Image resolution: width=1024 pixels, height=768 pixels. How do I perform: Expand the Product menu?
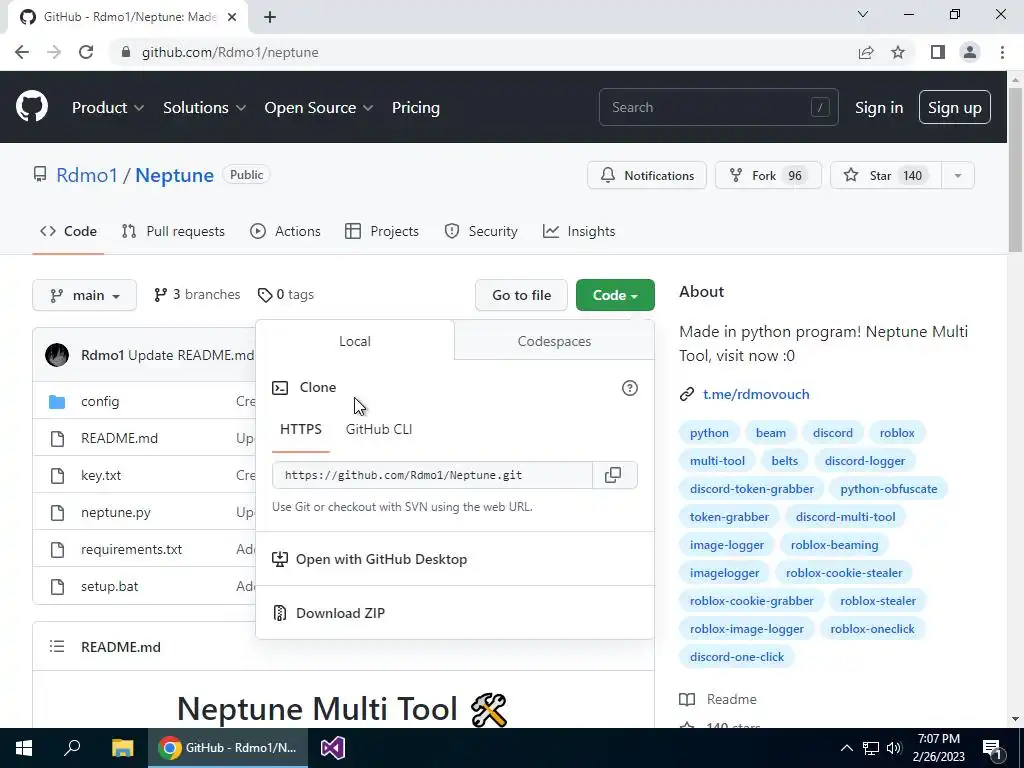click(108, 108)
